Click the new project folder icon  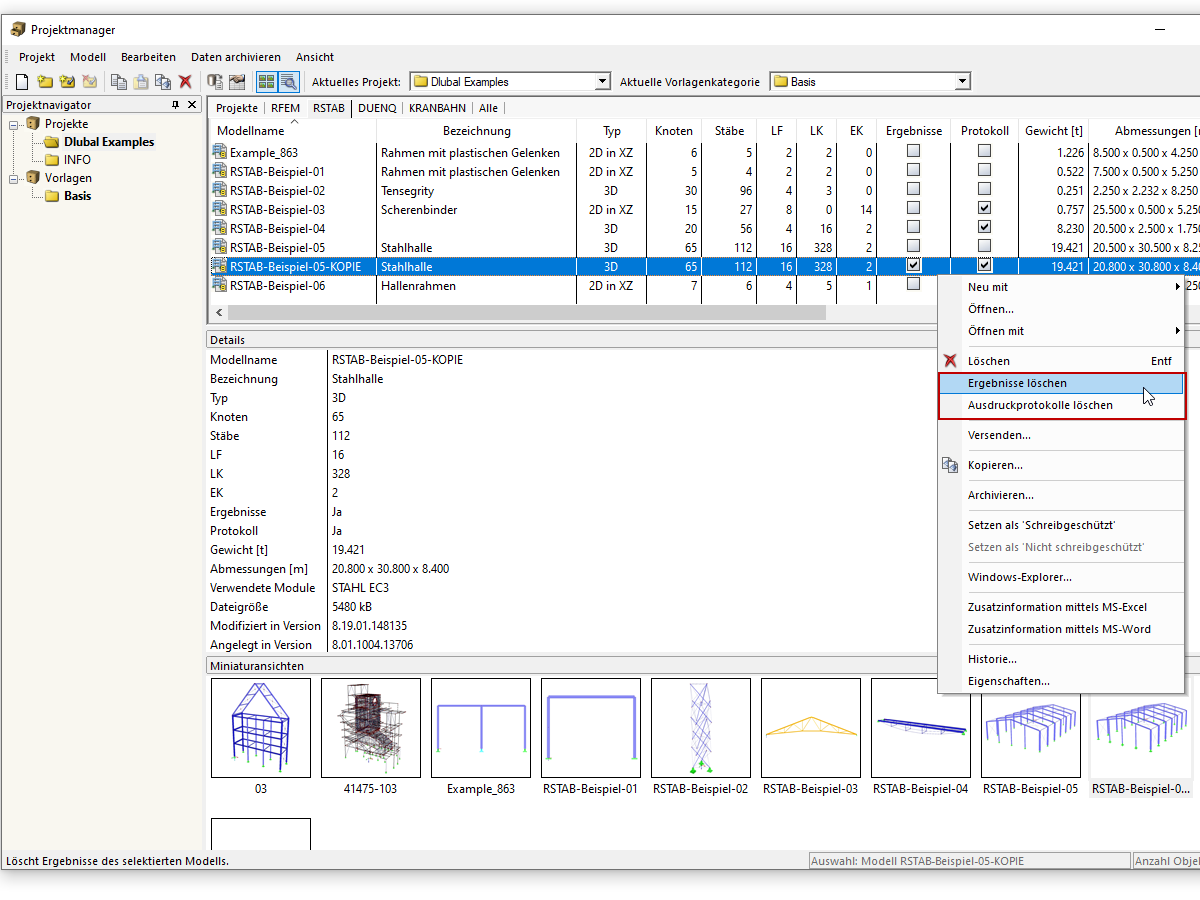click(x=45, y=82)
